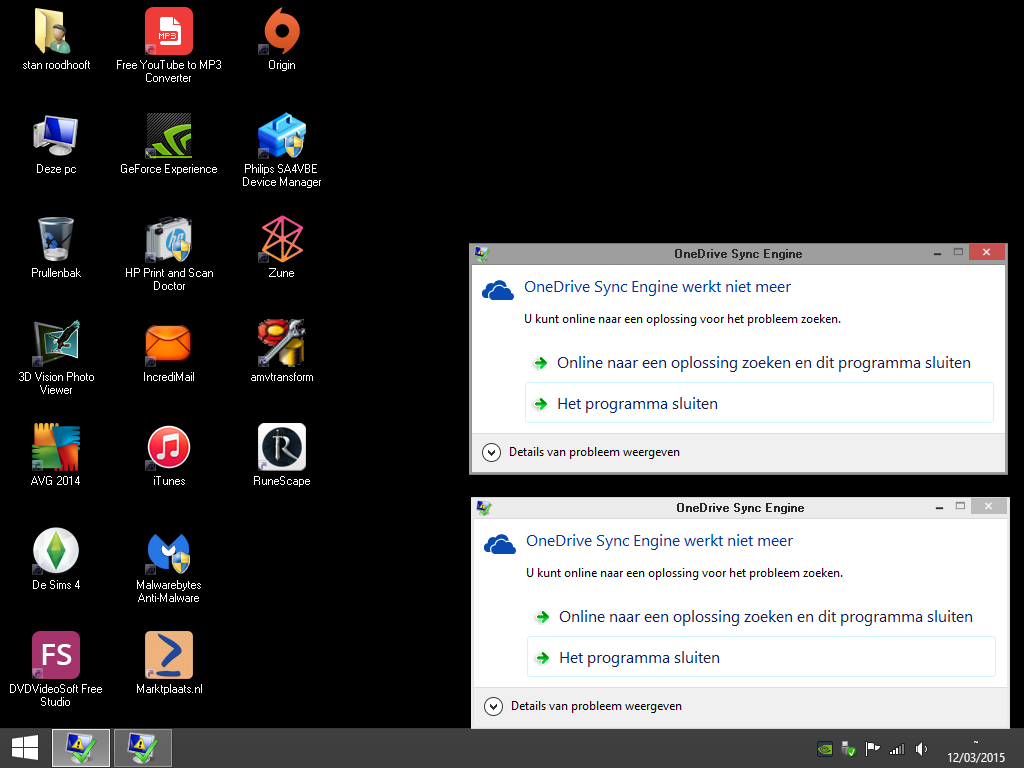Launch Free YouTube to MP3 Converter shortcut
This screenshot has height=768, width=1024.
coord(168,31)
